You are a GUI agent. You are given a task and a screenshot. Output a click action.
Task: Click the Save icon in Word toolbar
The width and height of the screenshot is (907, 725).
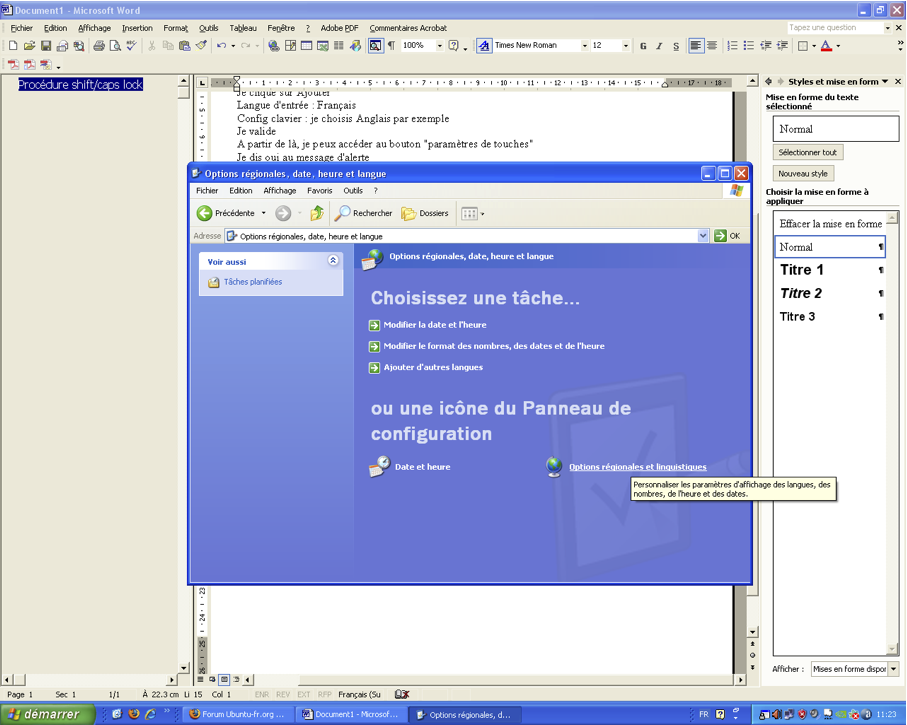click(x=46, y=46)
